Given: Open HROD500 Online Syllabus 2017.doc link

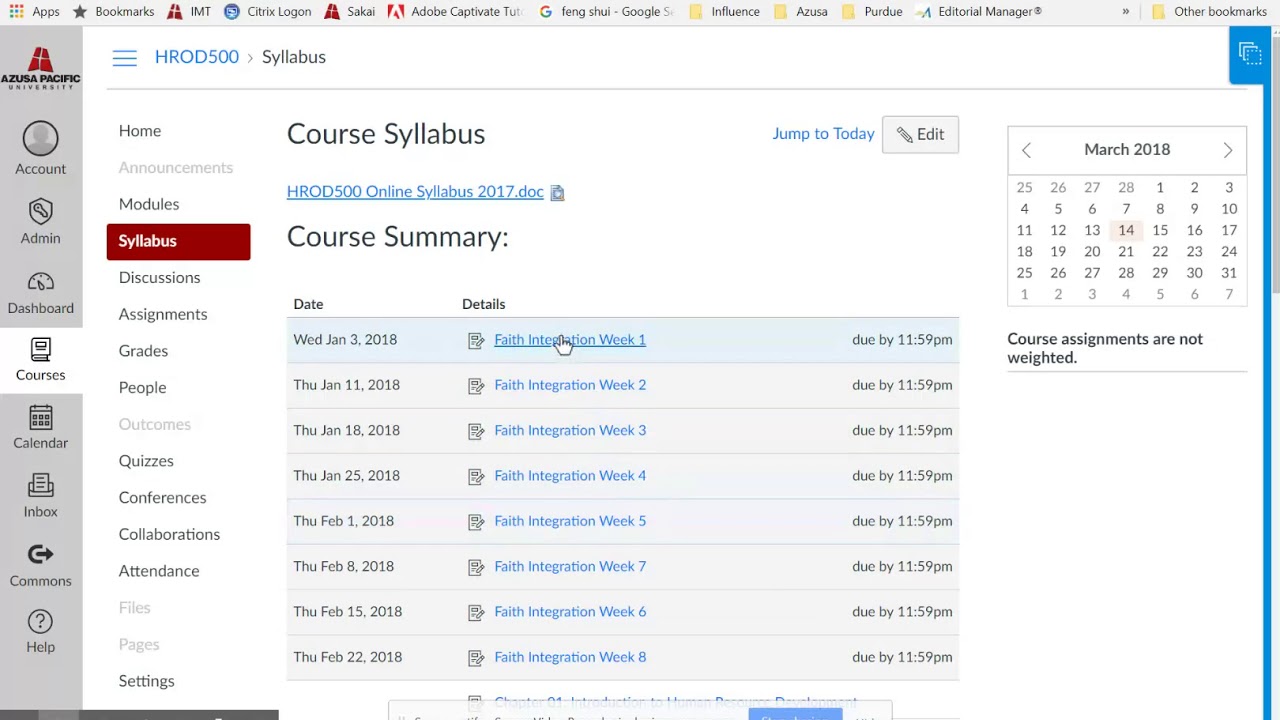Looking at the screenshot, I should click(x=415, y=192).
